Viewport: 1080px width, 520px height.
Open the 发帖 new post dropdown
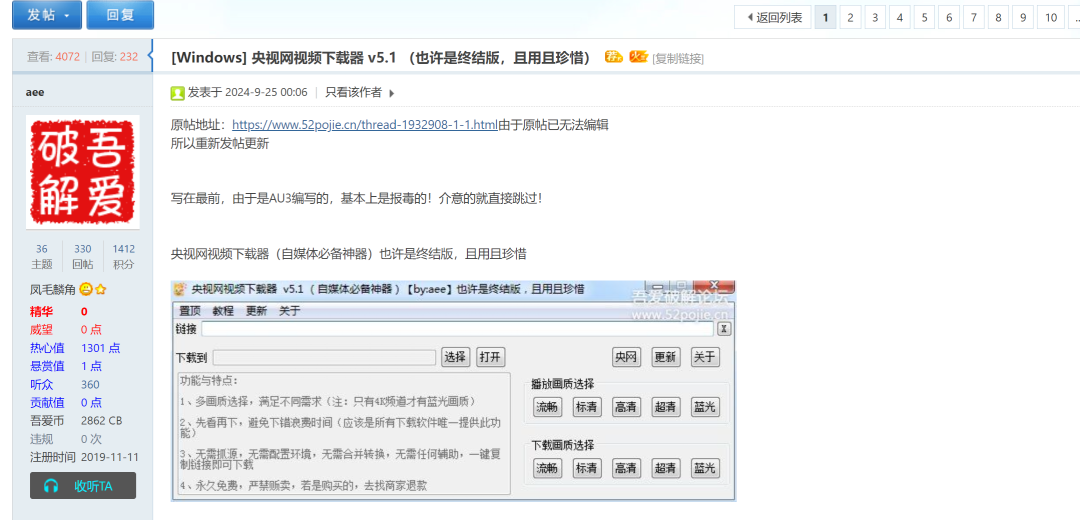pyautogui.click(x=47, y=15)
